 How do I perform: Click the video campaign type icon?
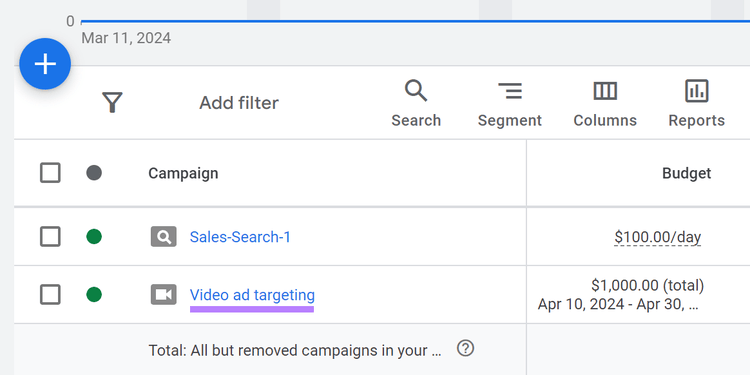point(164,295)
